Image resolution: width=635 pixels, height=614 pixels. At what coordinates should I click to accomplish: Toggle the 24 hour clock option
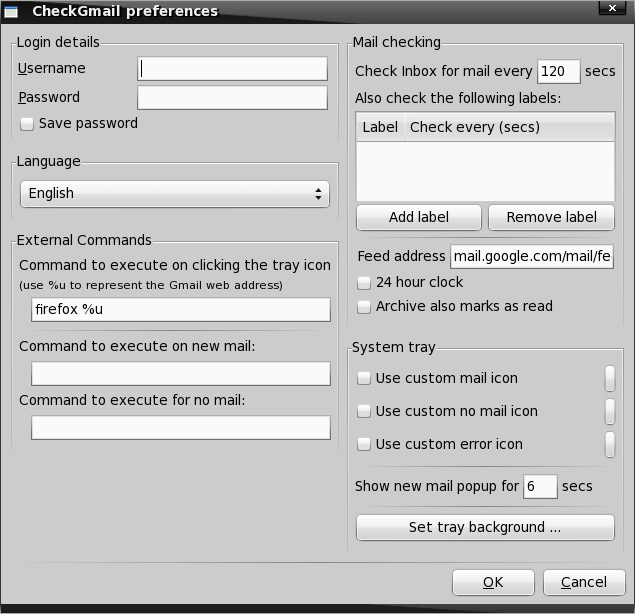(365, 283)
